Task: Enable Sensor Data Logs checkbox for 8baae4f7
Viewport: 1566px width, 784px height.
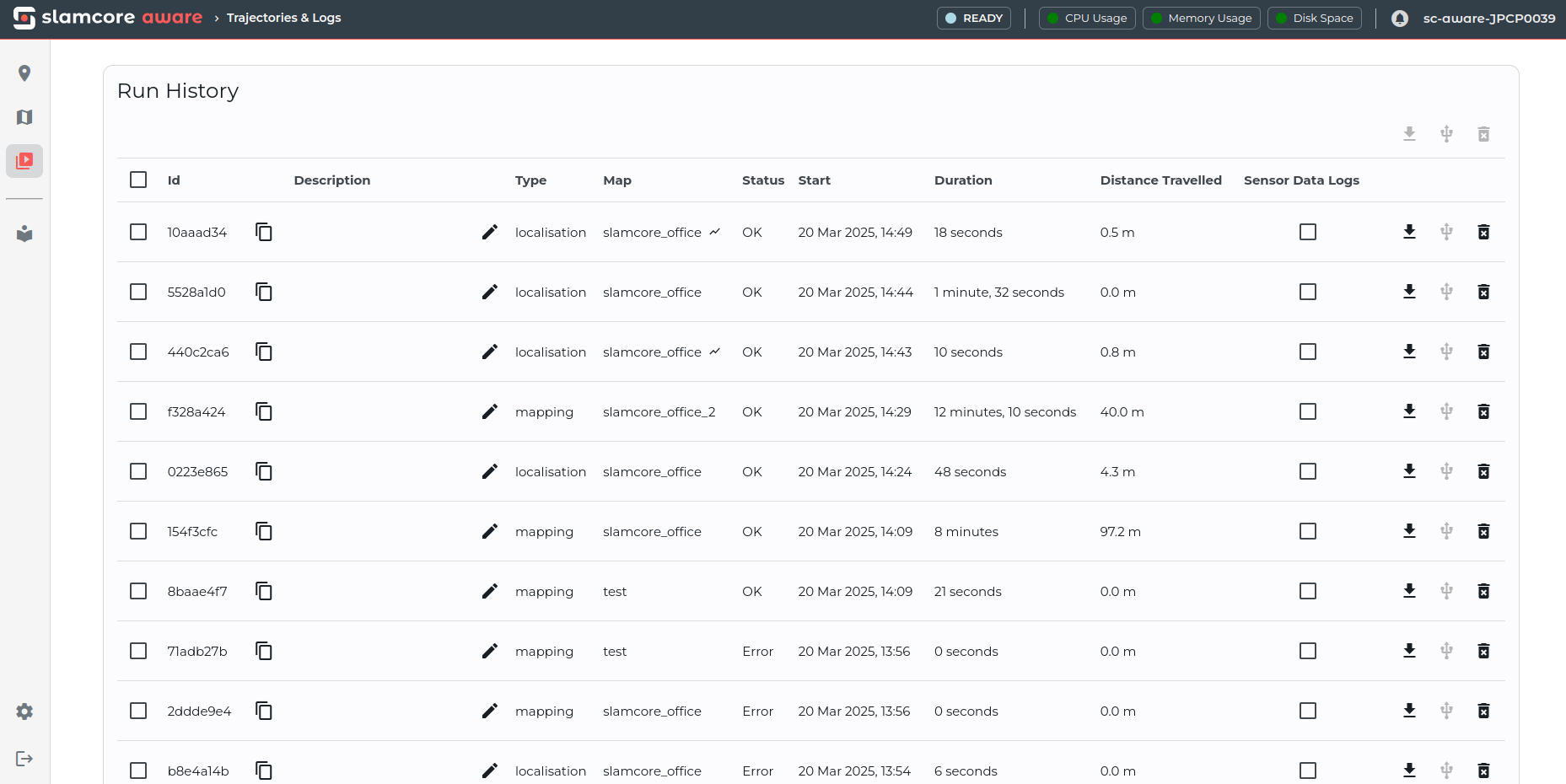Action: coord(1308,591)
